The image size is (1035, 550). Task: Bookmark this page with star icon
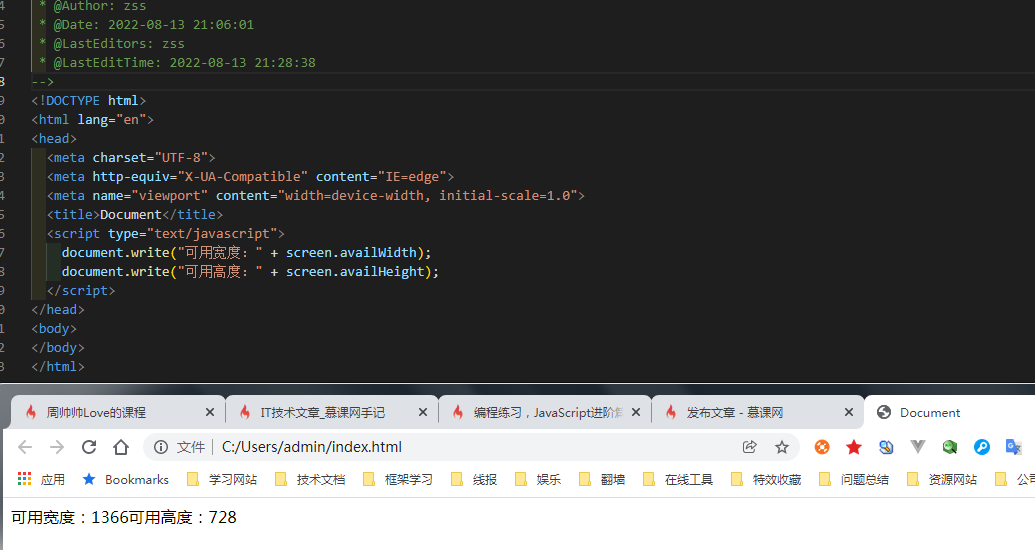(x=782, y=447)
